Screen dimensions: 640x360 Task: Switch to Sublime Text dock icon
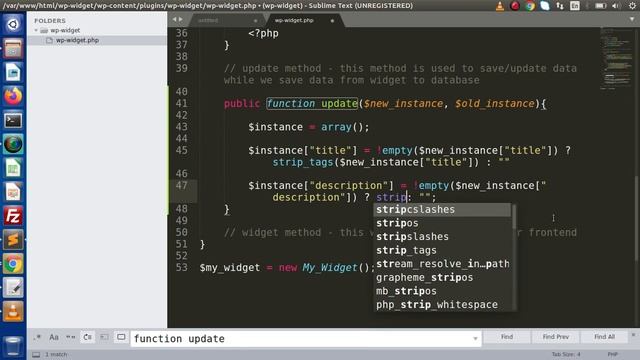[13, 240]
